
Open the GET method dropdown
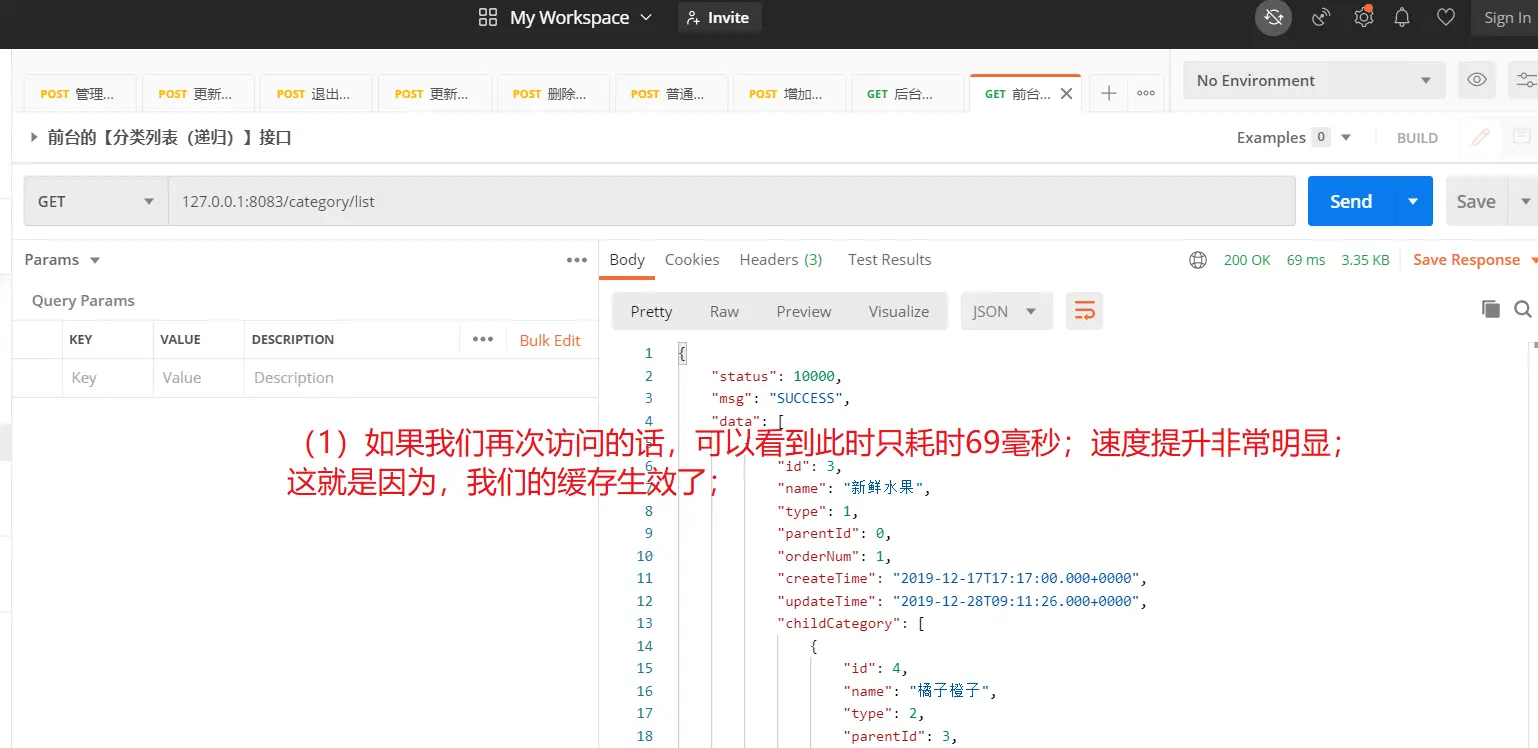96,201
